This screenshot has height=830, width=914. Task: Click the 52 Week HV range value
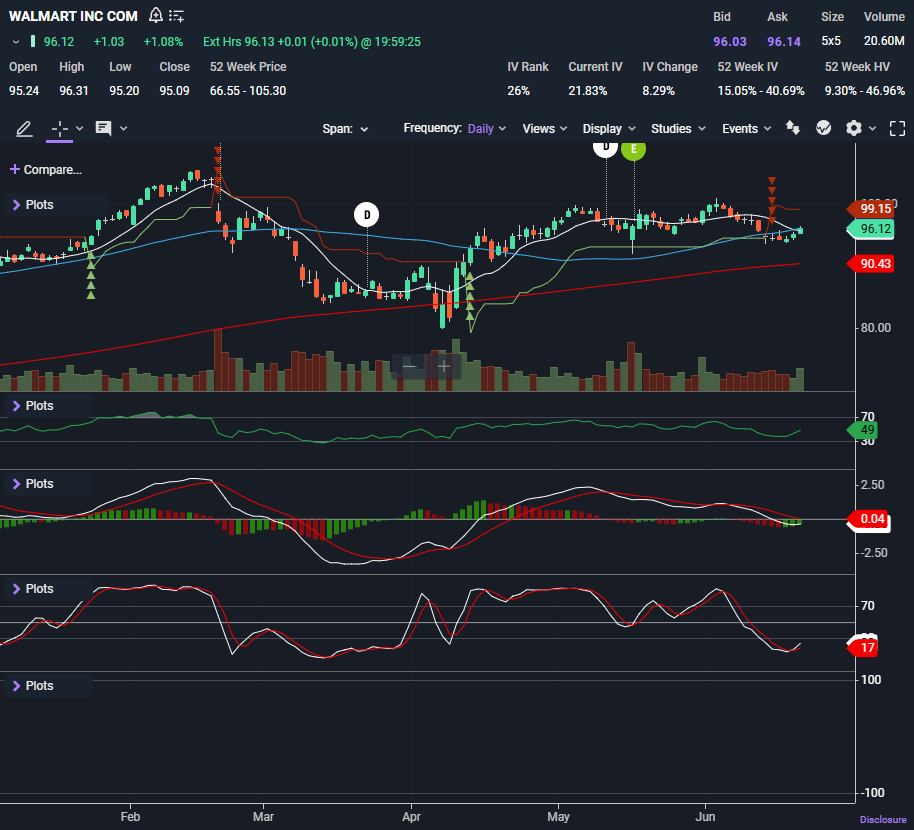pyautogui.click(x=864, y=91)
